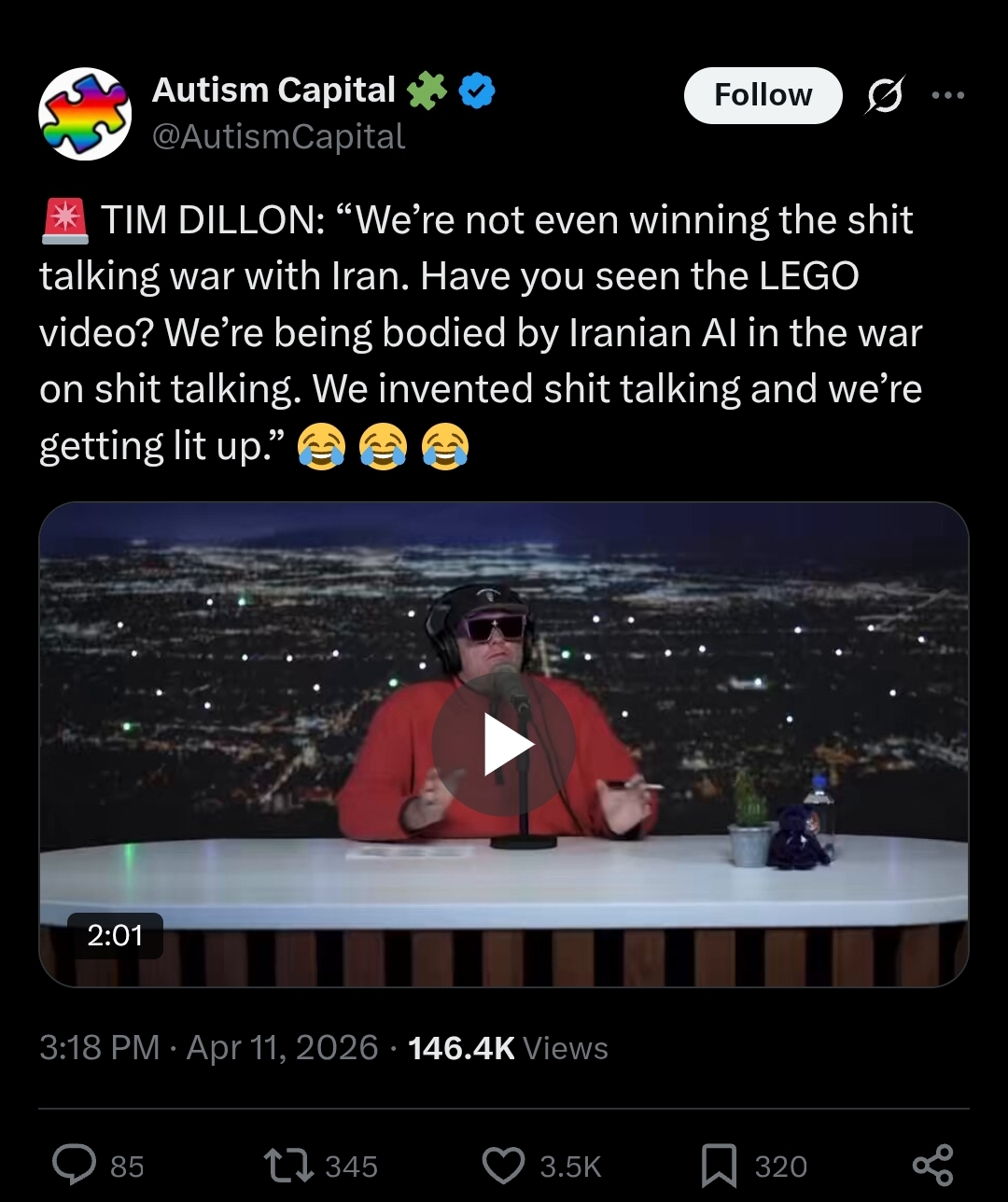
Task: Like the post with heart icon
Action: (x=503, y=1166)
